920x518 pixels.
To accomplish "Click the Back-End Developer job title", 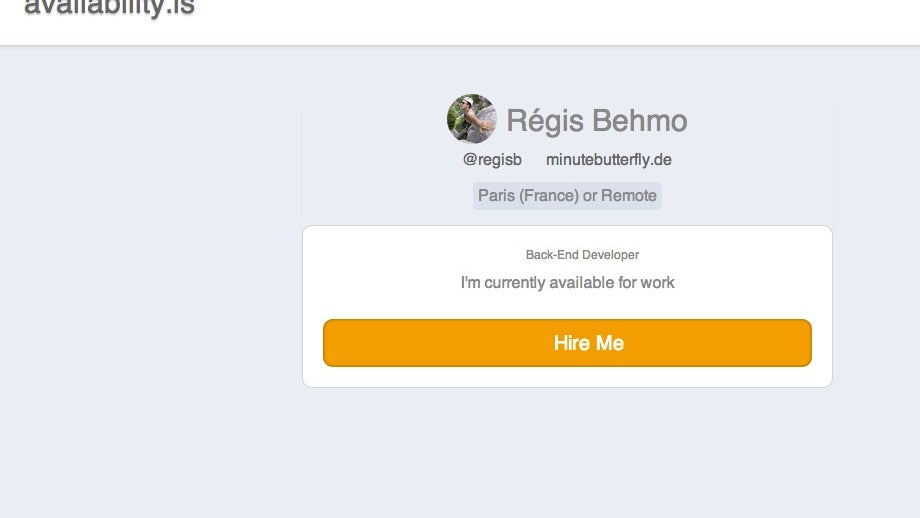I will tap(582, 255).
